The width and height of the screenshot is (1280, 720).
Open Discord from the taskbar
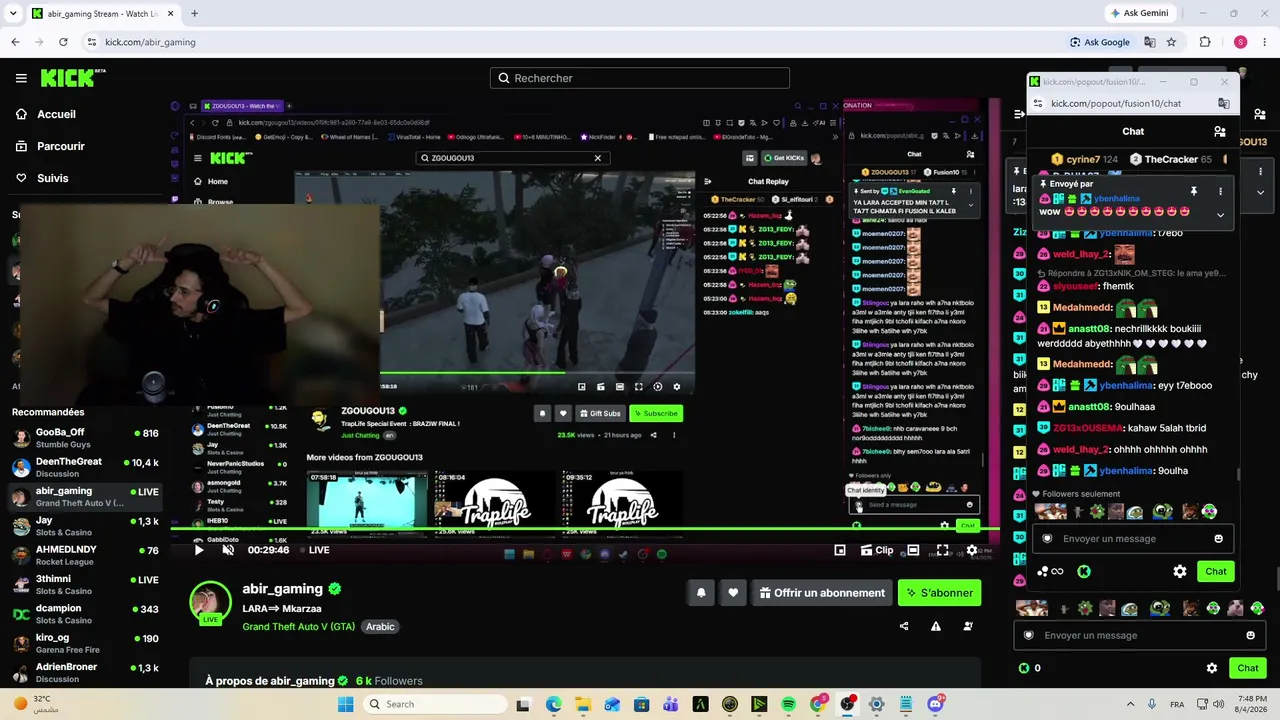935,704
